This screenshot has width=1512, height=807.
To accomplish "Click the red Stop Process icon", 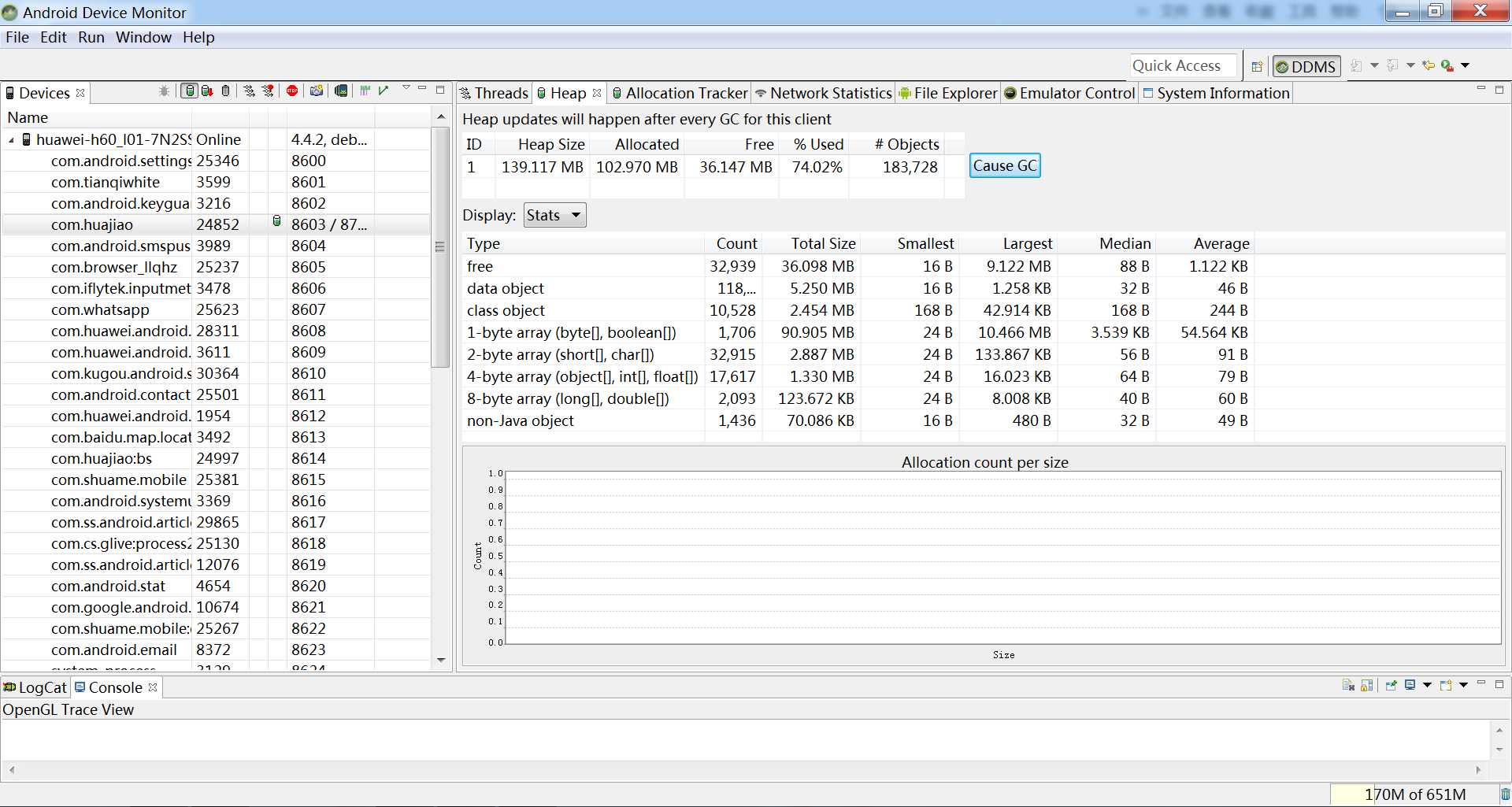I will [x=292, y=91].
